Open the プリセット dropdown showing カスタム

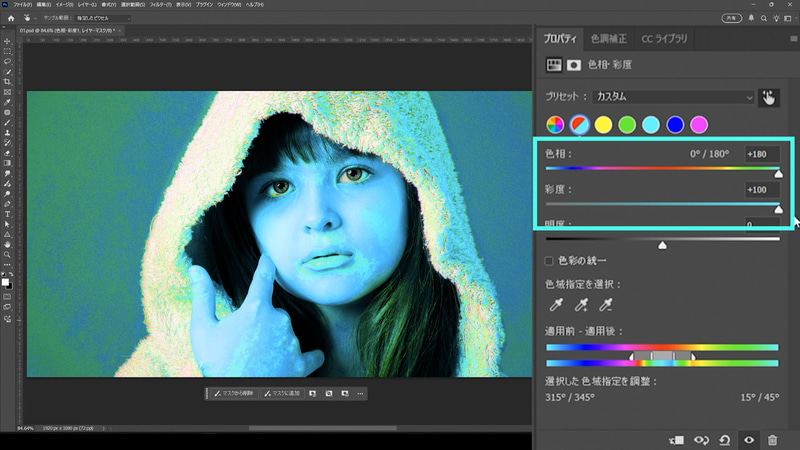click(672, 97)
